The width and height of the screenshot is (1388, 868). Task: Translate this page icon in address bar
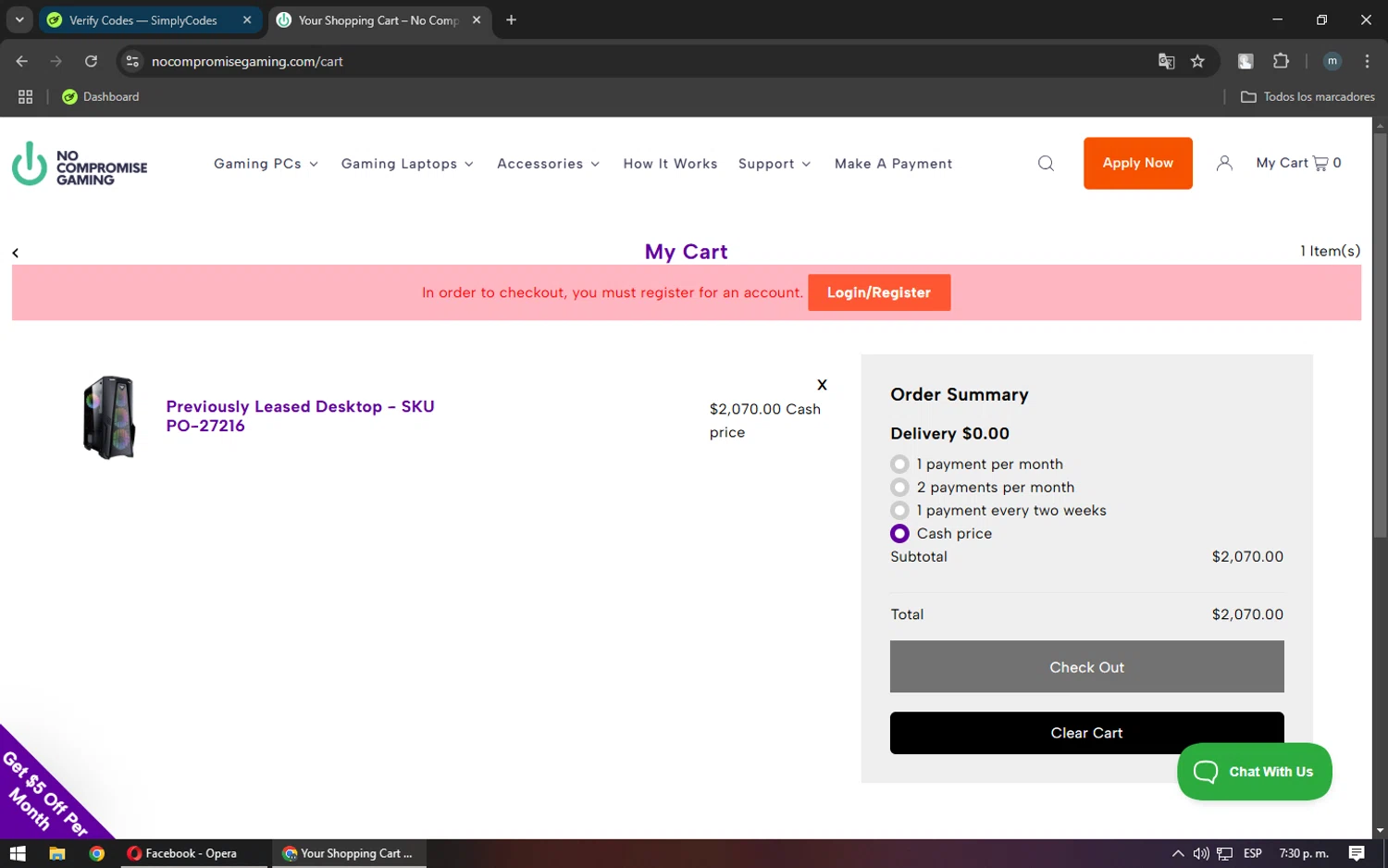[x=1166, y=61]
